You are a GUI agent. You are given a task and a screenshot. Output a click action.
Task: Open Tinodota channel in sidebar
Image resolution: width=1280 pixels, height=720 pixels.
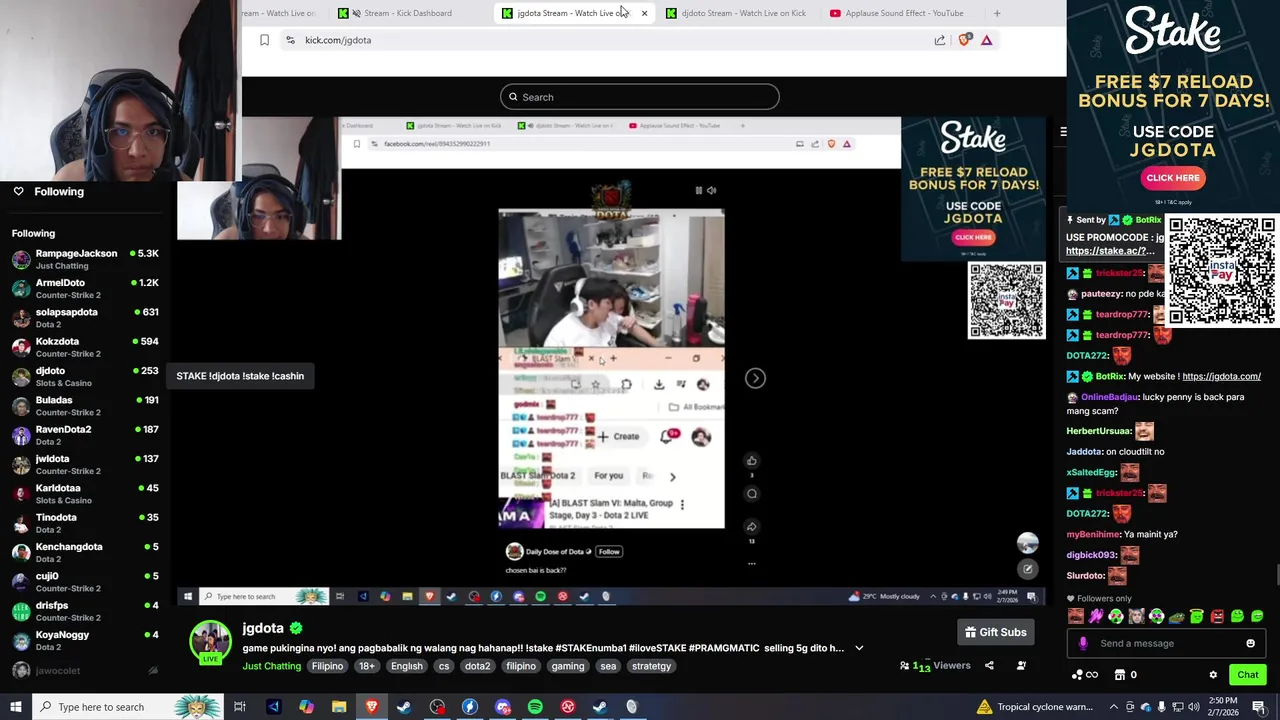tap(85, 523)
